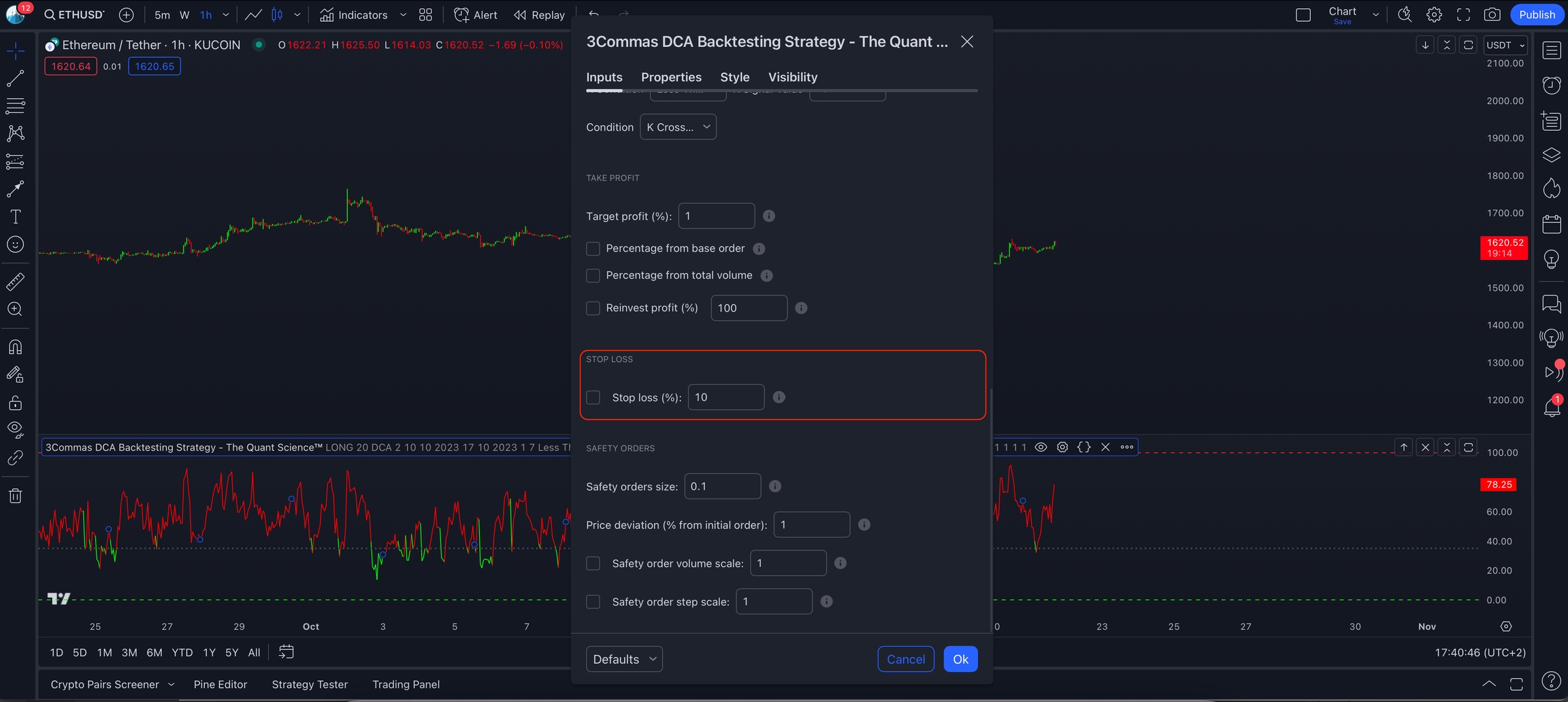Check Percentage from base order
The image size is (1568, 702).
click(x=593, y=249)
